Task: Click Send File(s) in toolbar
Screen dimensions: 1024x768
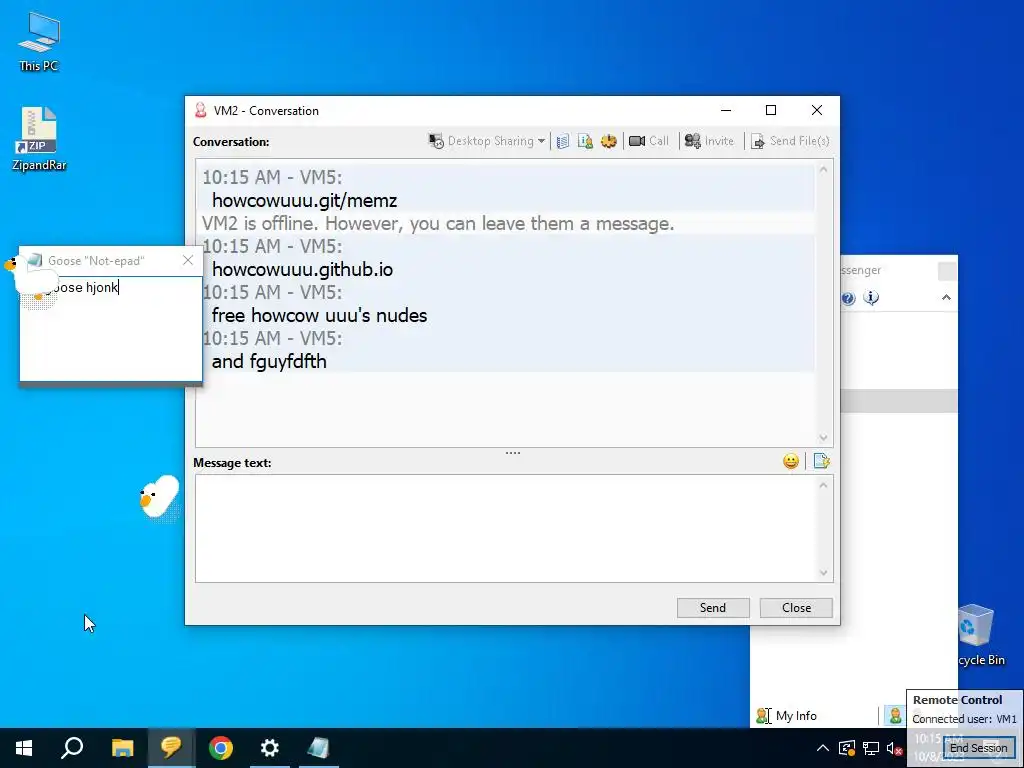Action: tap(790, 141)
